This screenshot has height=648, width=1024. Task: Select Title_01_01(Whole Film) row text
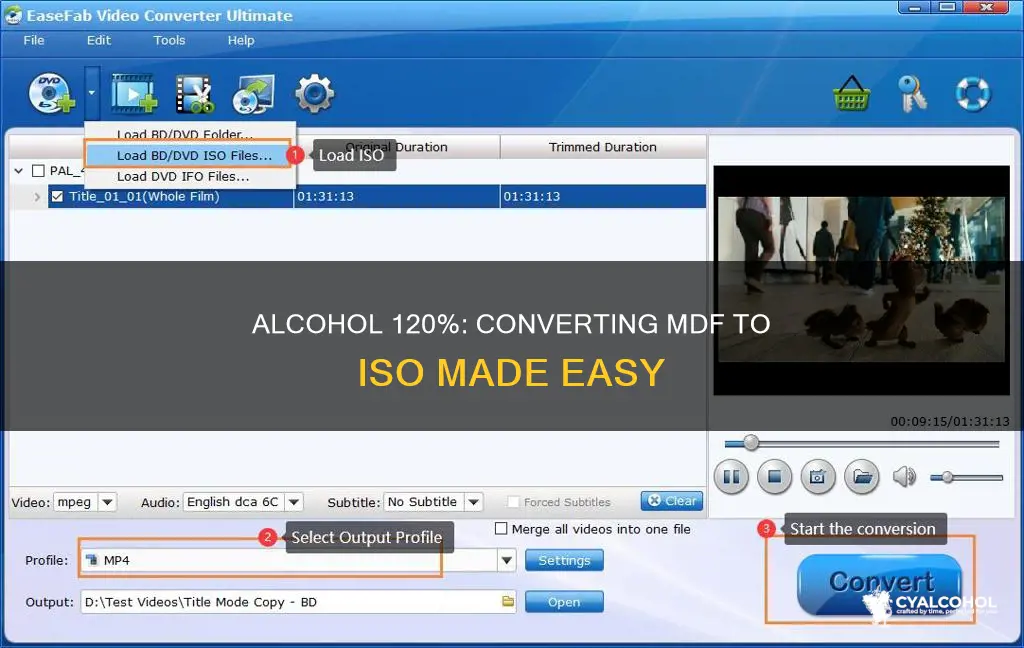144,196
